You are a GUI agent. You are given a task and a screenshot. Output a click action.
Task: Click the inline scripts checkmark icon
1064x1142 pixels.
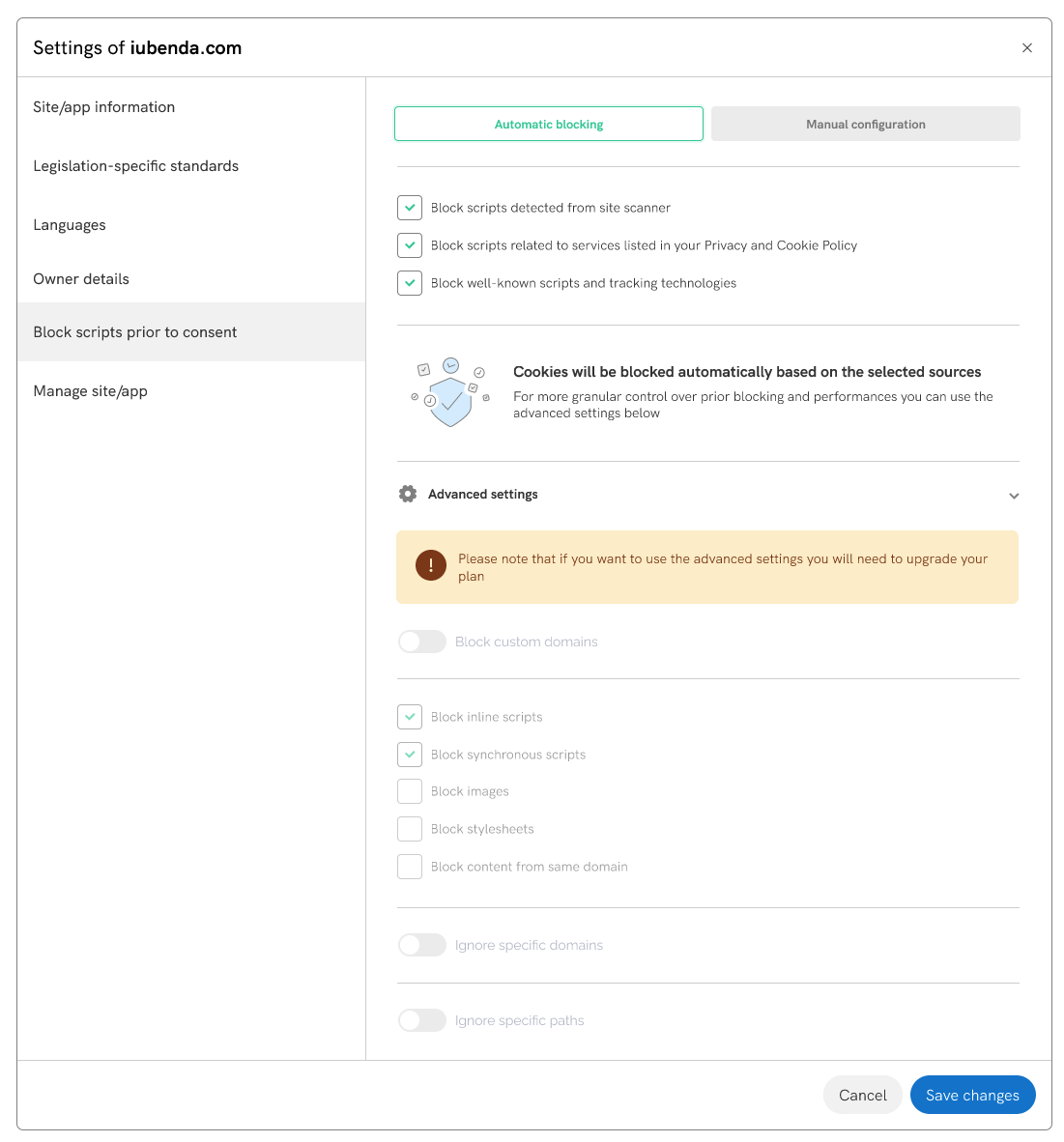point(409,716)
